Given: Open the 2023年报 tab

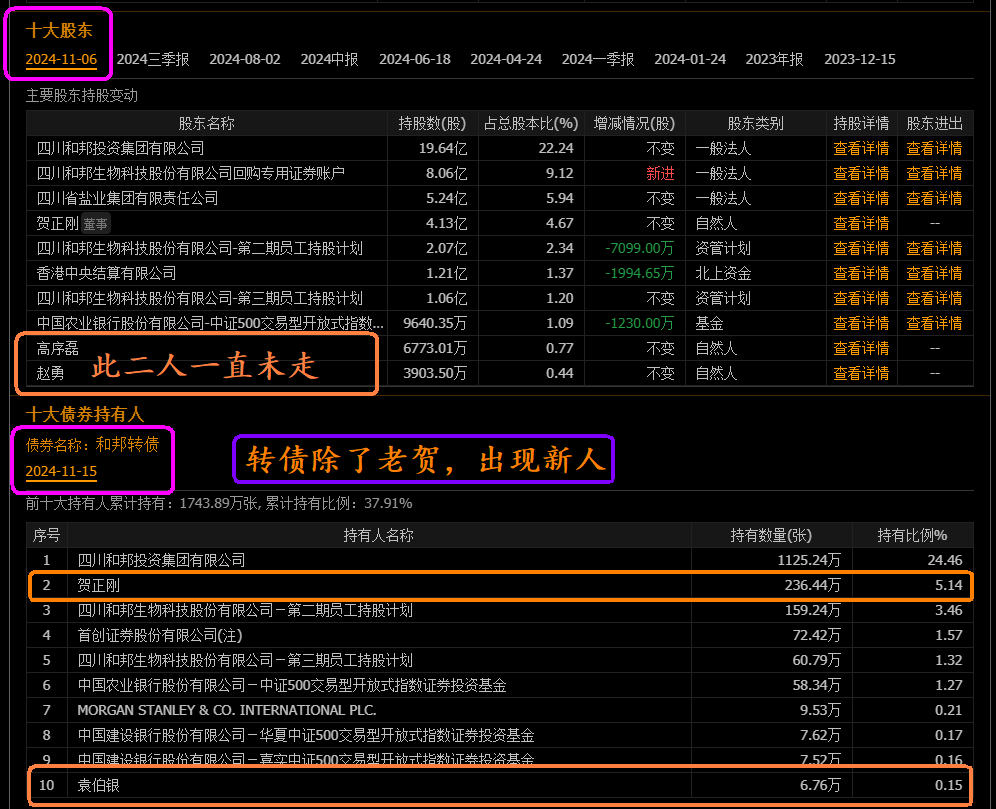Looking at the screenshot, I should [x=774, y=59].
